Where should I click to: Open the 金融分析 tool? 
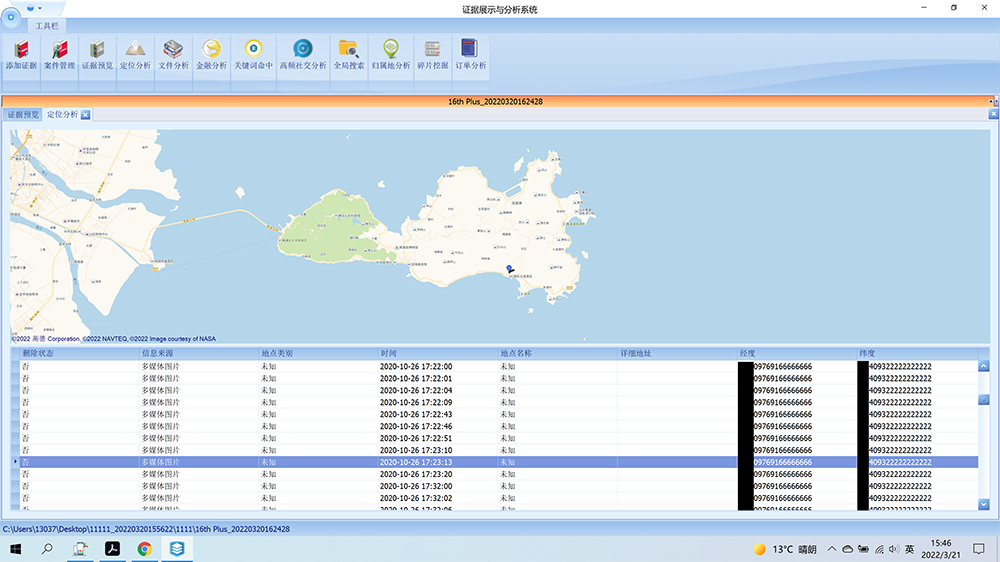(211, 55)
